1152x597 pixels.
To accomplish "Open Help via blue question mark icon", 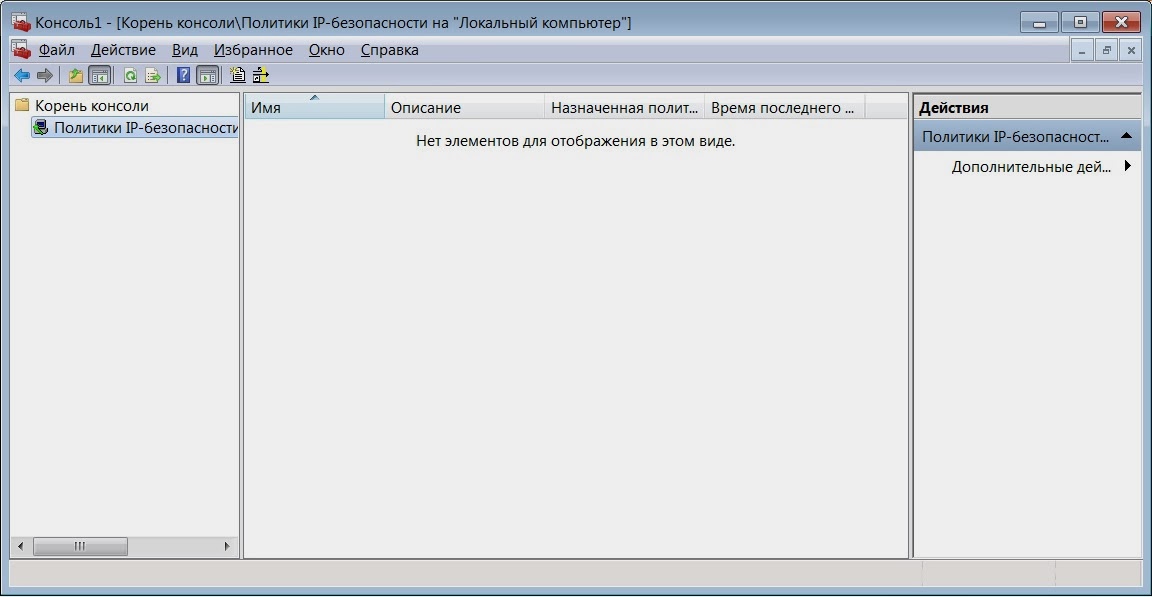I will click(184, 75).
